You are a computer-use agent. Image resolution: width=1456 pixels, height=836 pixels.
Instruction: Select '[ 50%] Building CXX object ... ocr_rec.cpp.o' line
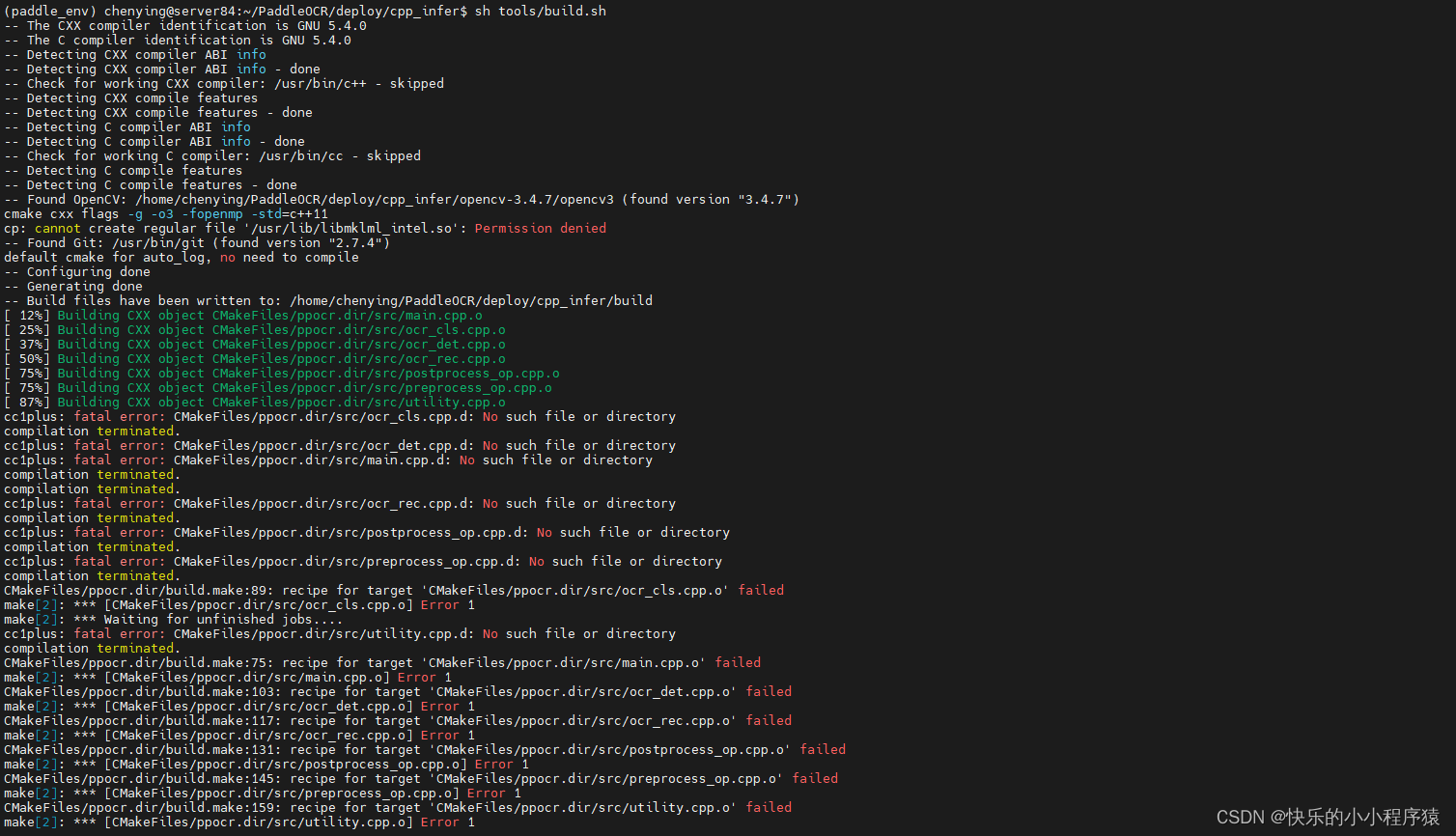tap(255, 358)
